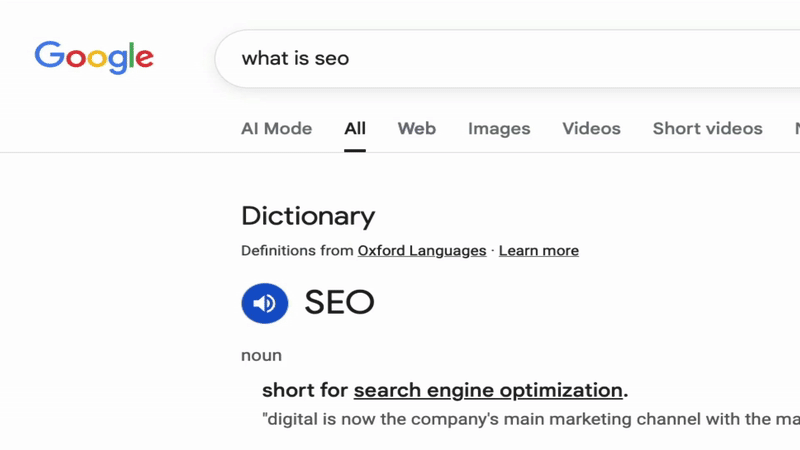Click the Google logo
This screenshot has height=450, width=800.
tap(94, 57)
